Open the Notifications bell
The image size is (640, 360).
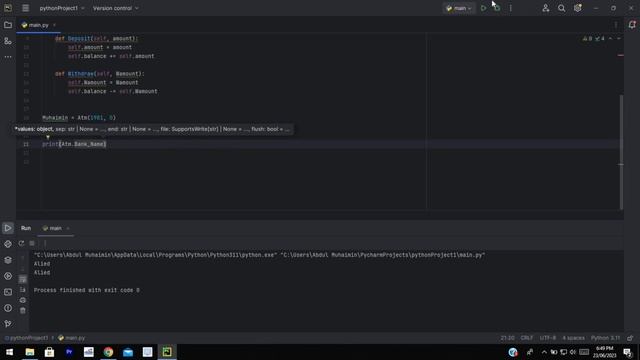632,25
